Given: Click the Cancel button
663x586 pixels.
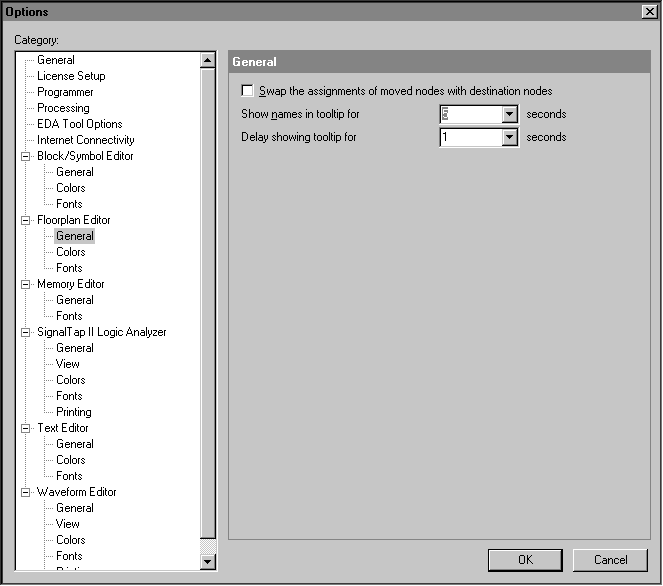Looking at the screenshot, I should click(x=610, y=560).
